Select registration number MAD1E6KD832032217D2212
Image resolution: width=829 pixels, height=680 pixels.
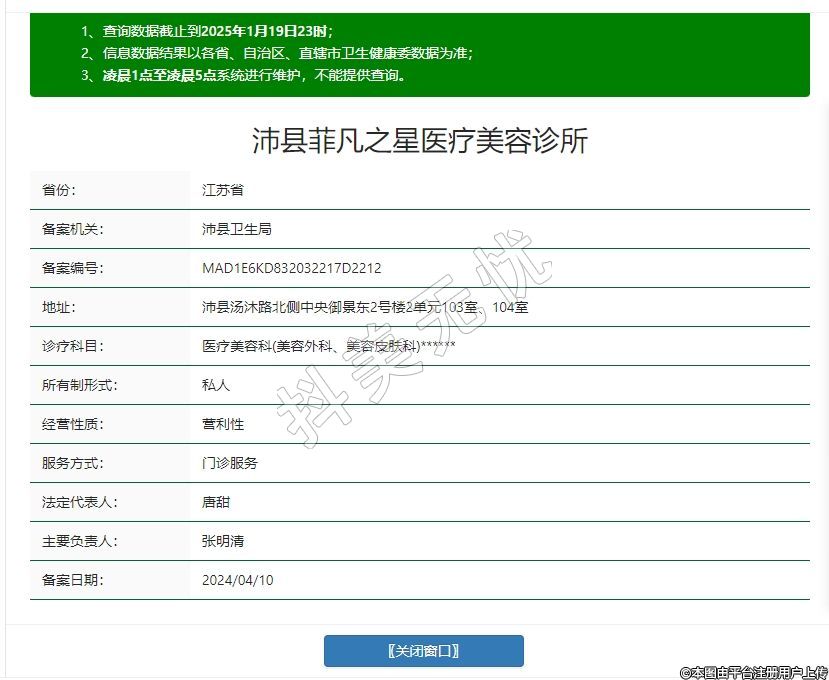point(291,268)
